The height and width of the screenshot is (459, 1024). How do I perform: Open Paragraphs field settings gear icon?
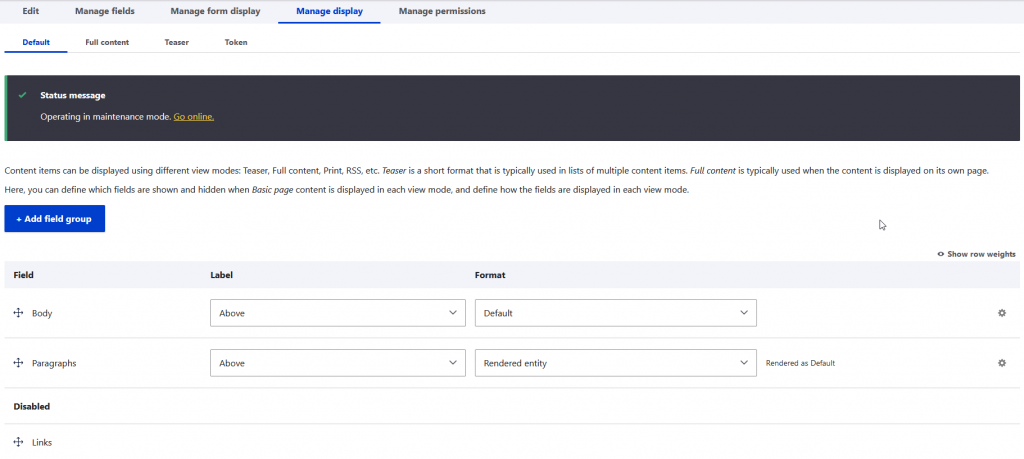point(1001,363)
